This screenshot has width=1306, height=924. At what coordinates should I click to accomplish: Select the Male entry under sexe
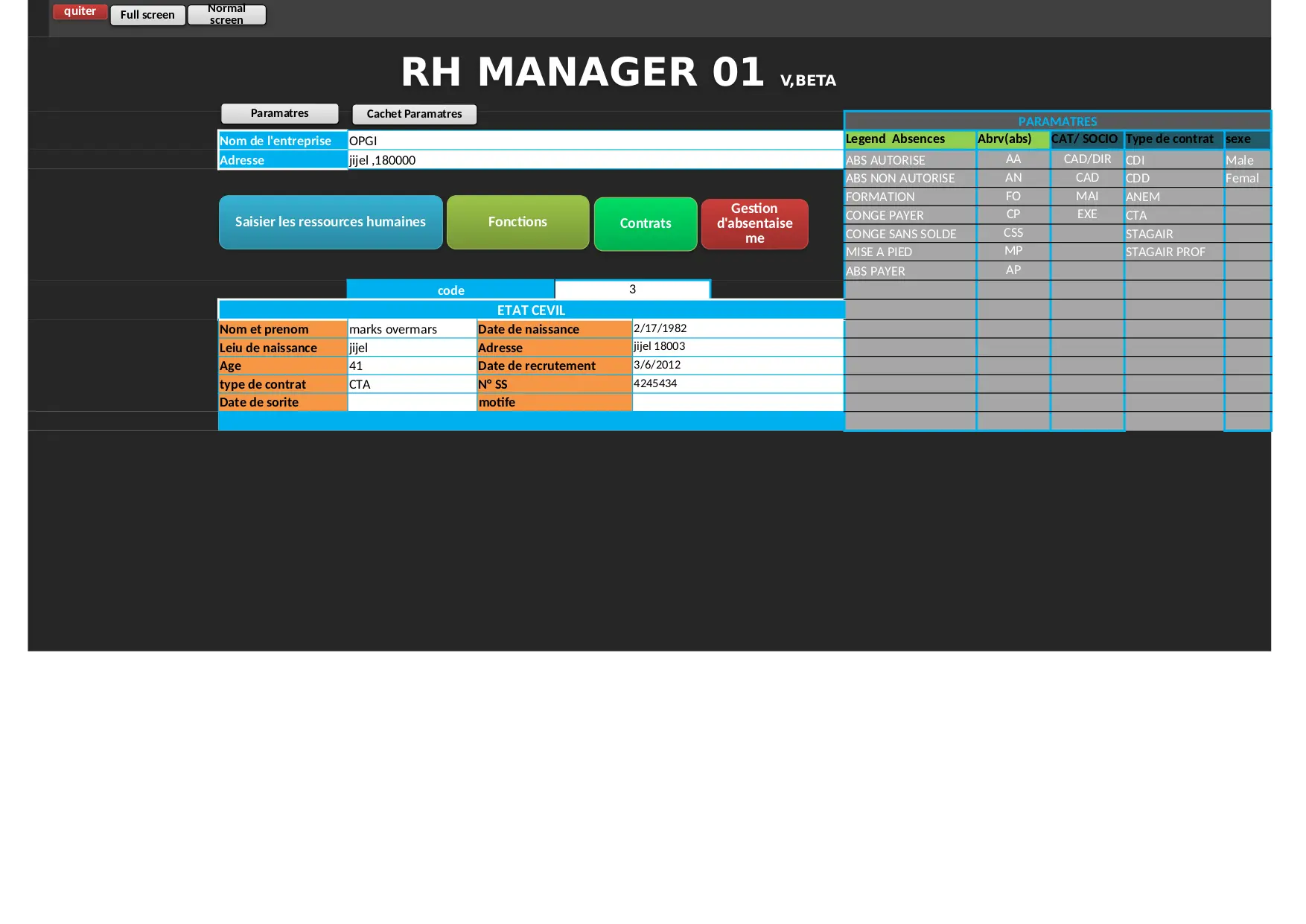(x=1246, y=160)
